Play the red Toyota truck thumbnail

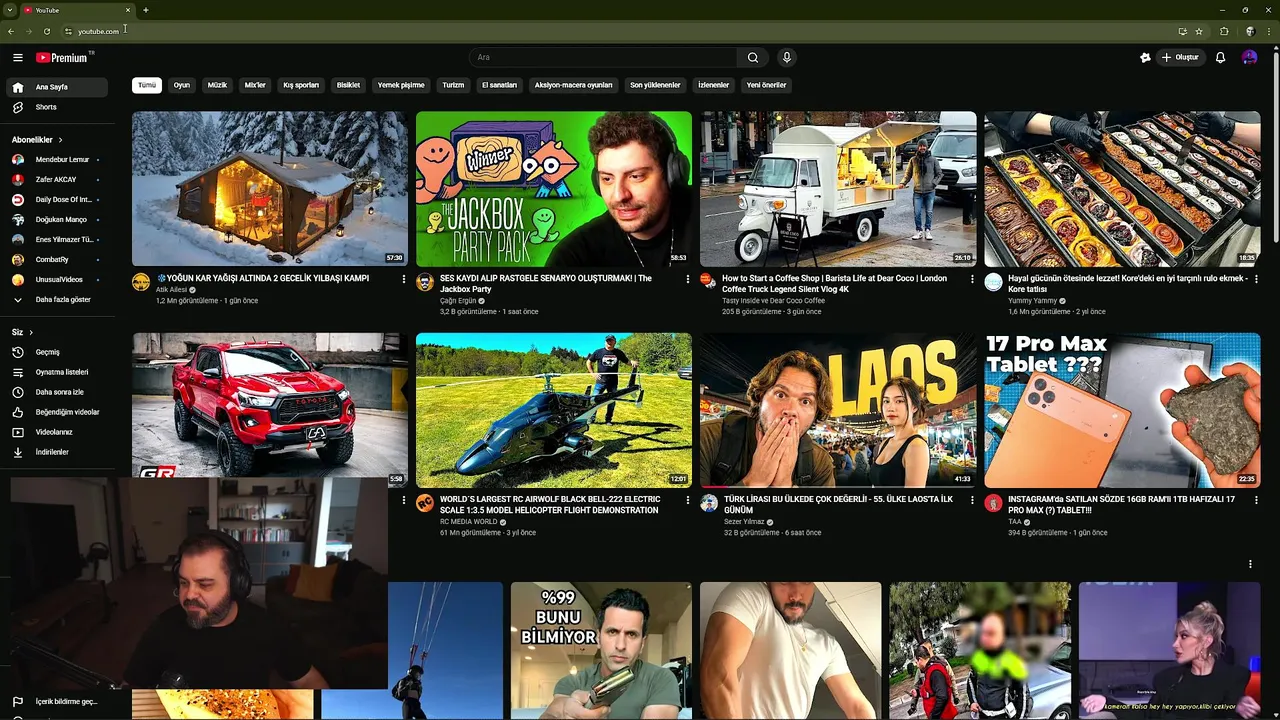270,405
